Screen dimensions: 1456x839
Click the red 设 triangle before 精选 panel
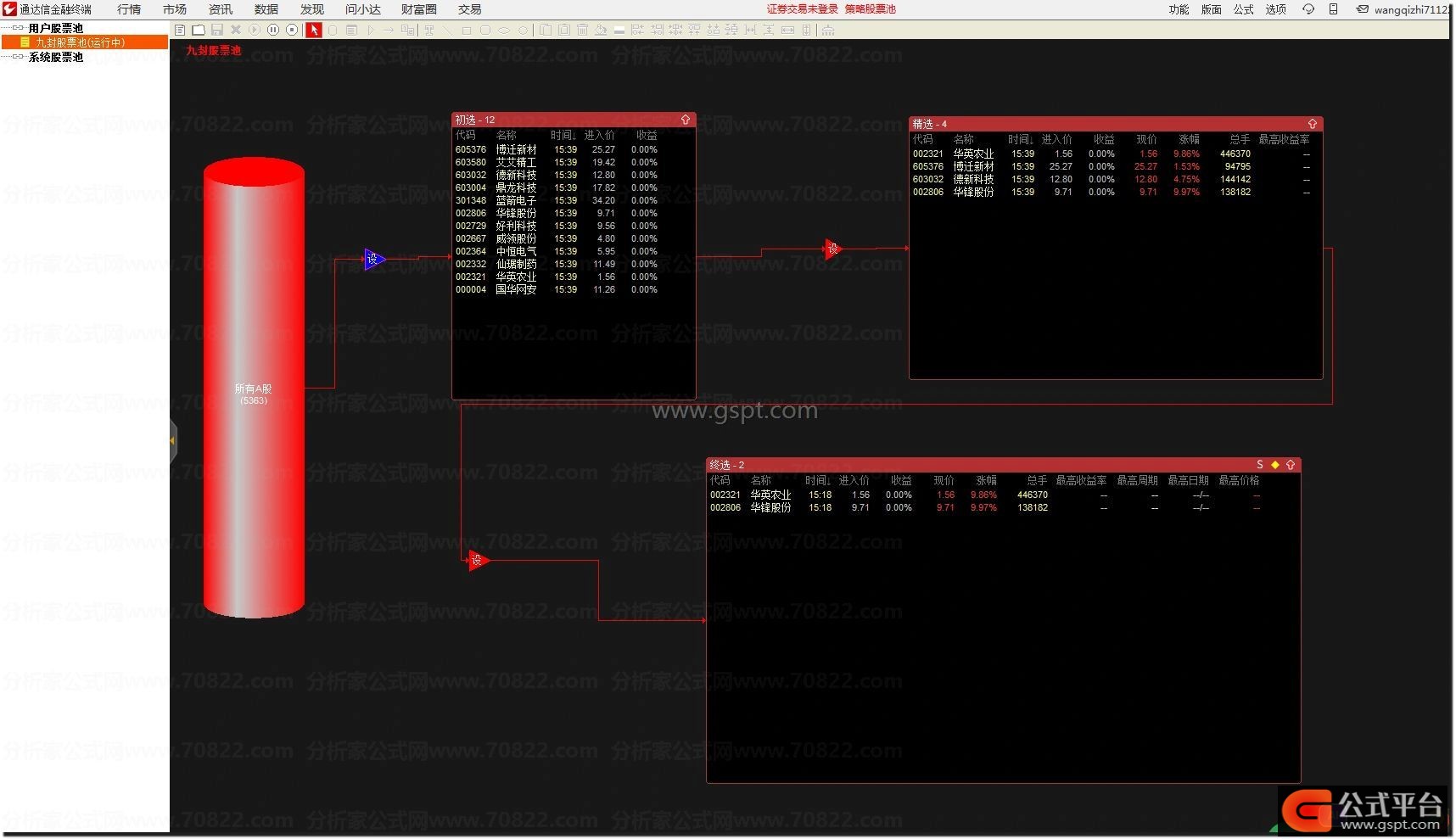click(x=833, y=249)
